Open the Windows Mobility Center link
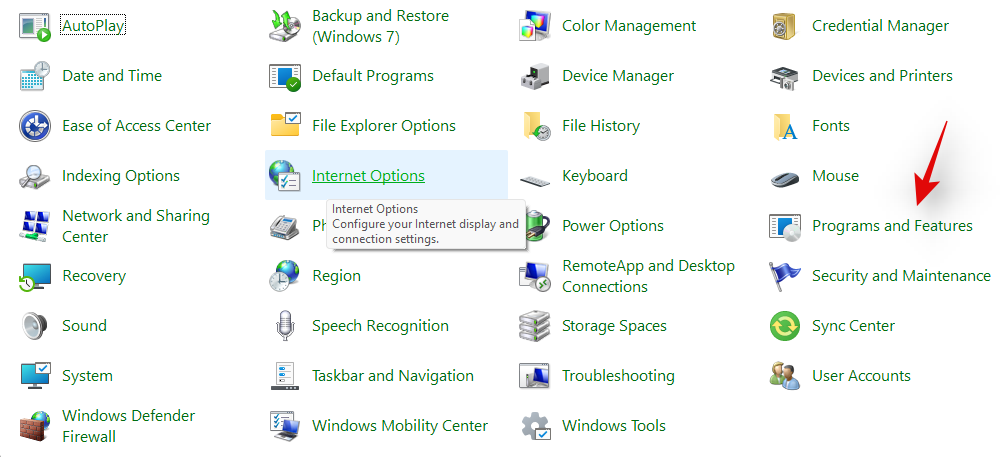Viewport: 1003px width, 457px height. pyautogui.click(x=400, y=426)
